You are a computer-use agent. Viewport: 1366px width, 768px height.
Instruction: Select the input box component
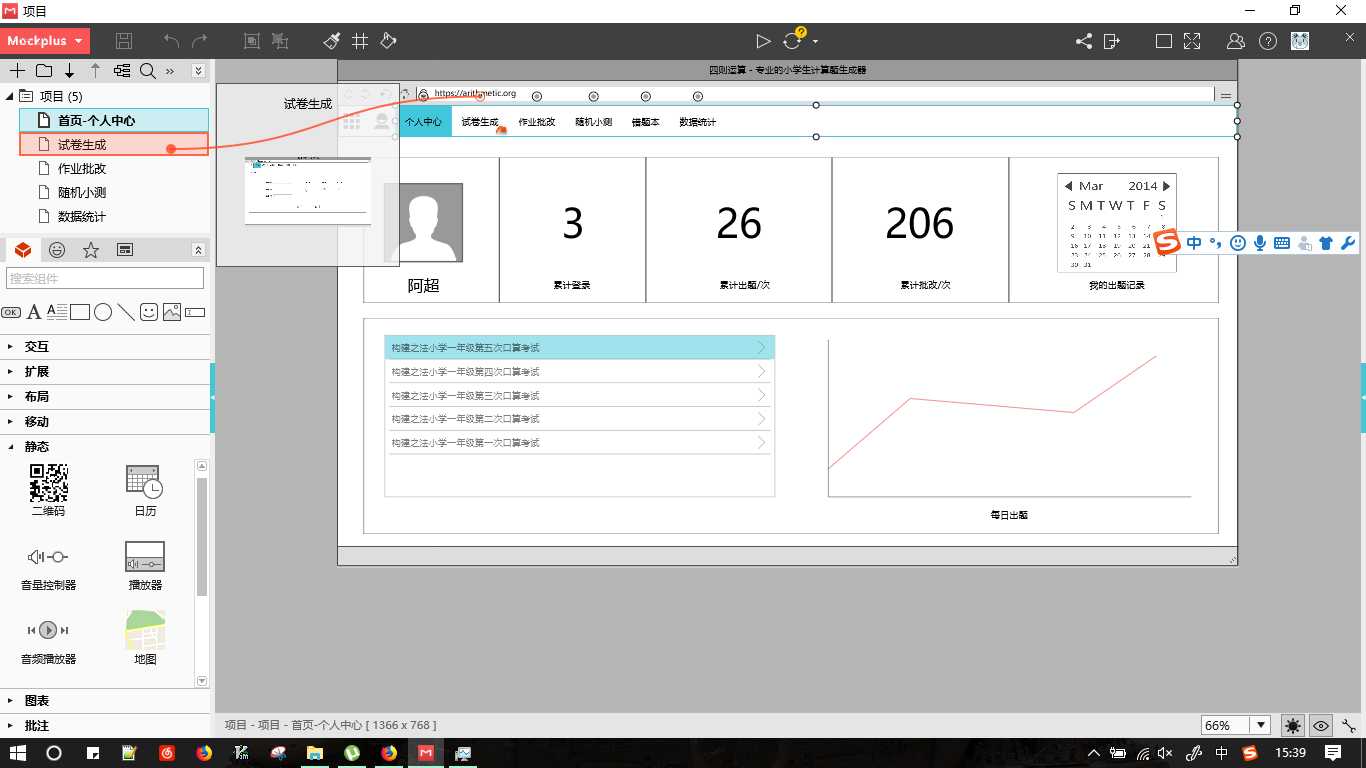195,312
